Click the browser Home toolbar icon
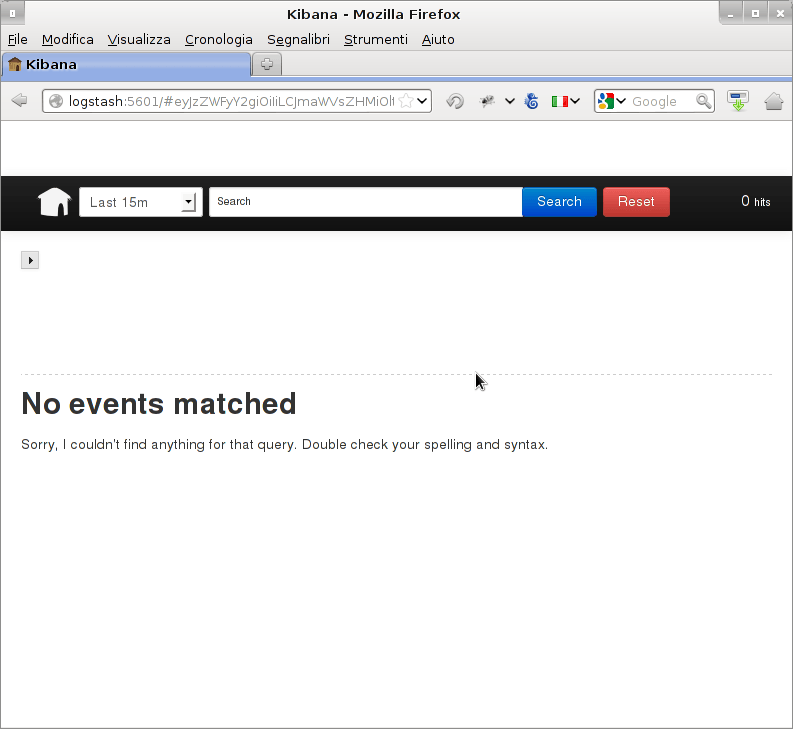Image resolution: width=793 pixels, height=729 pixels. [x=774, y=101]
